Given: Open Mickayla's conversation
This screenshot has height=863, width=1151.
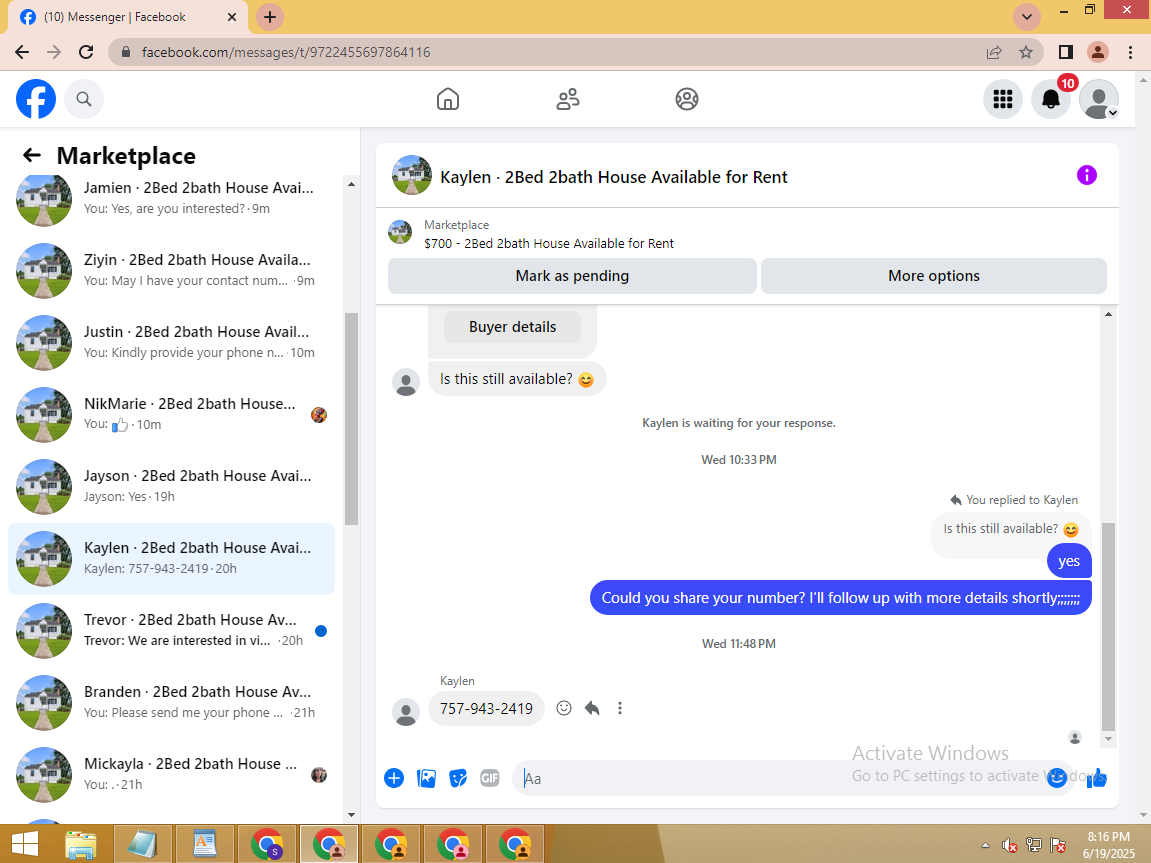Looking at the screenshot, I should pos(171,773).
